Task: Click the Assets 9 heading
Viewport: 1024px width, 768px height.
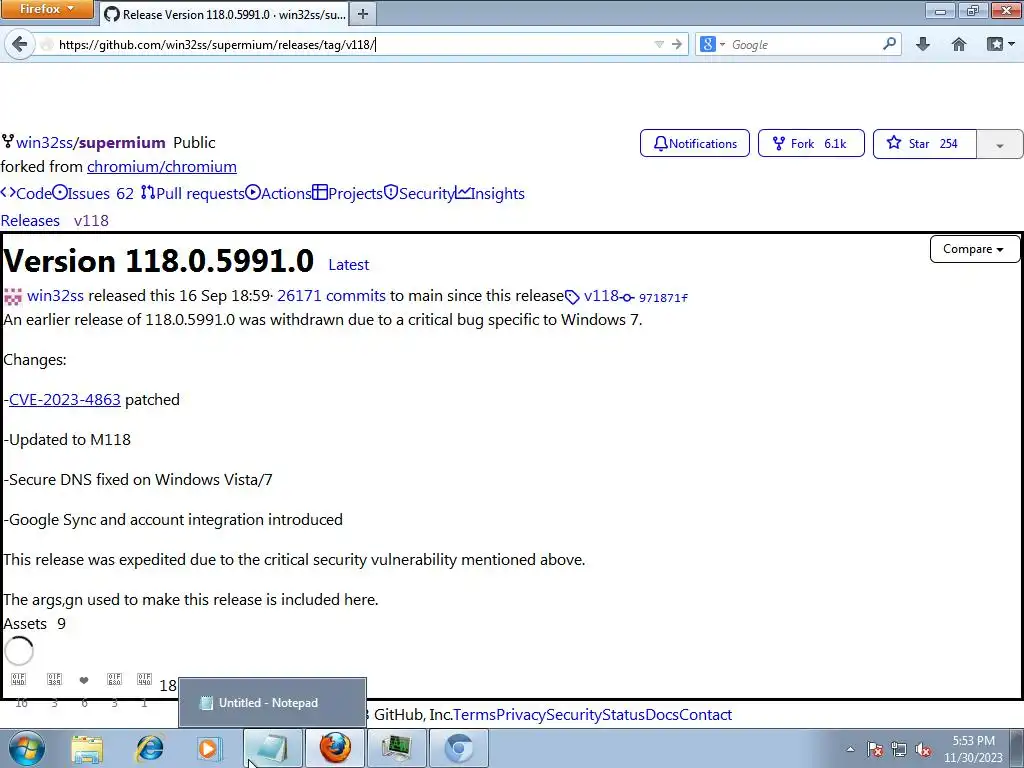Action: (35, 624)
